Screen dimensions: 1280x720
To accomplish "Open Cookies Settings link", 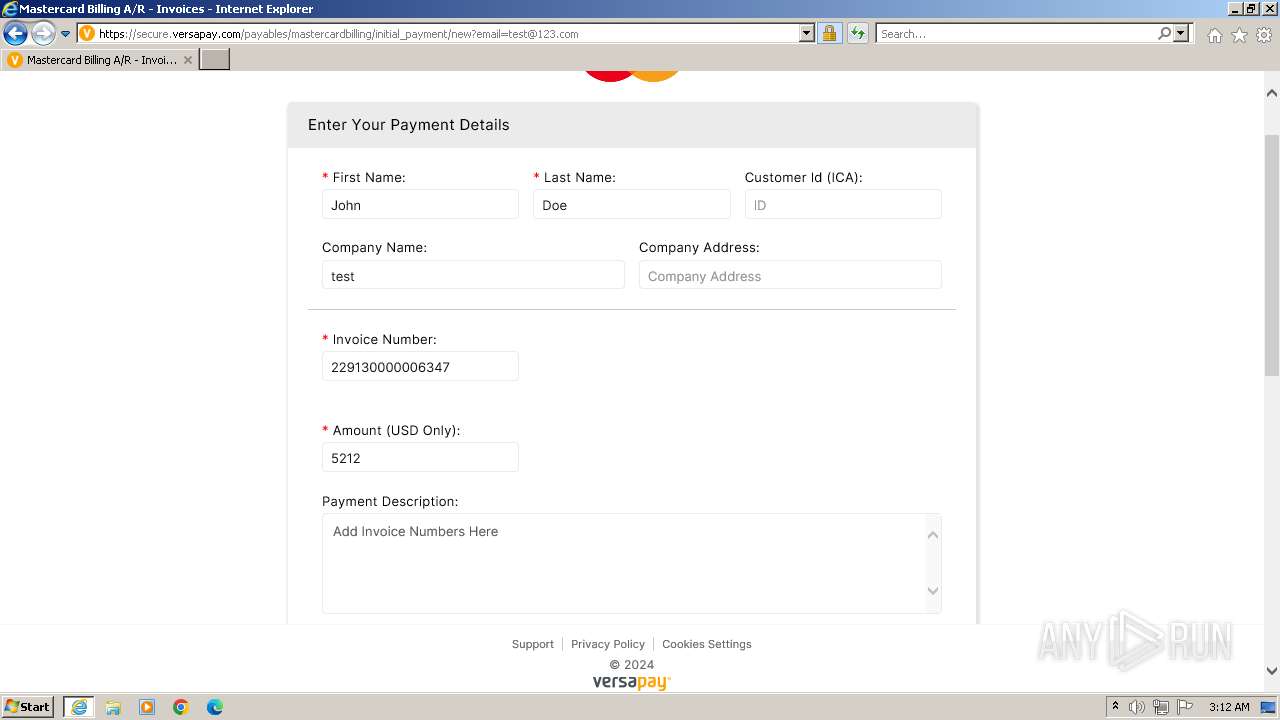I will 706,644.
